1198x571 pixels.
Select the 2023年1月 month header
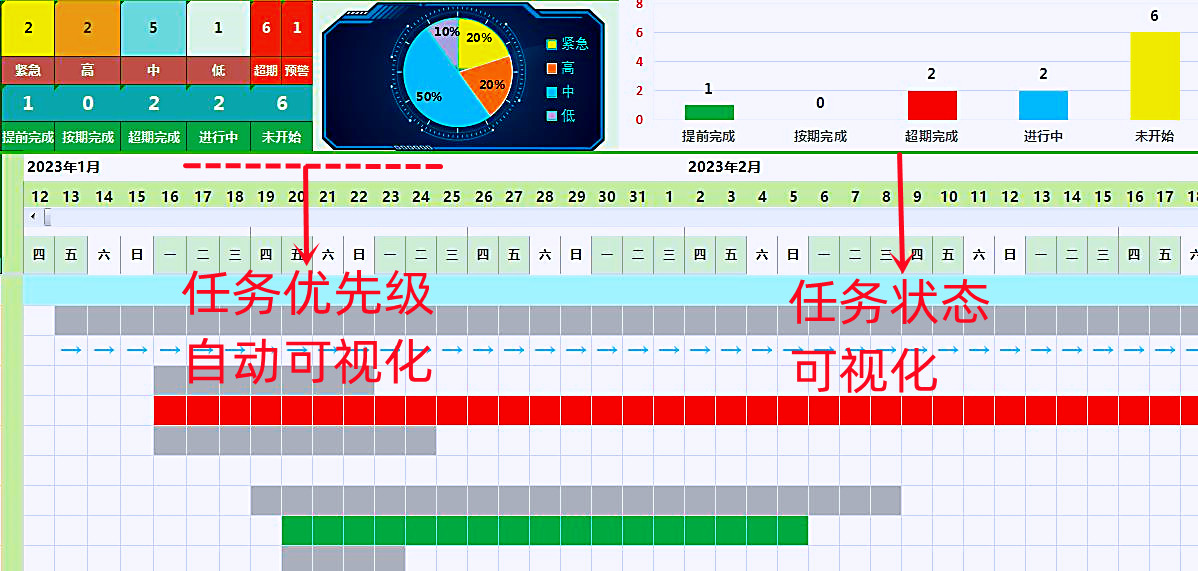click(63, 166)
